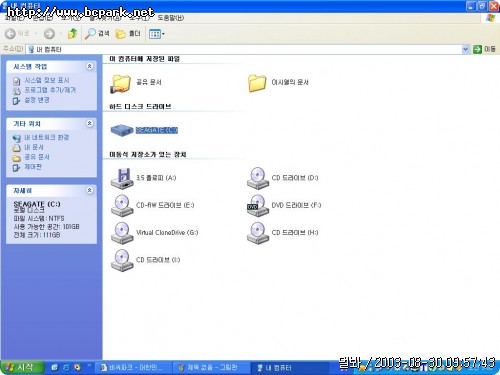Expand the address bar dropdown

(x=465, y=49)
